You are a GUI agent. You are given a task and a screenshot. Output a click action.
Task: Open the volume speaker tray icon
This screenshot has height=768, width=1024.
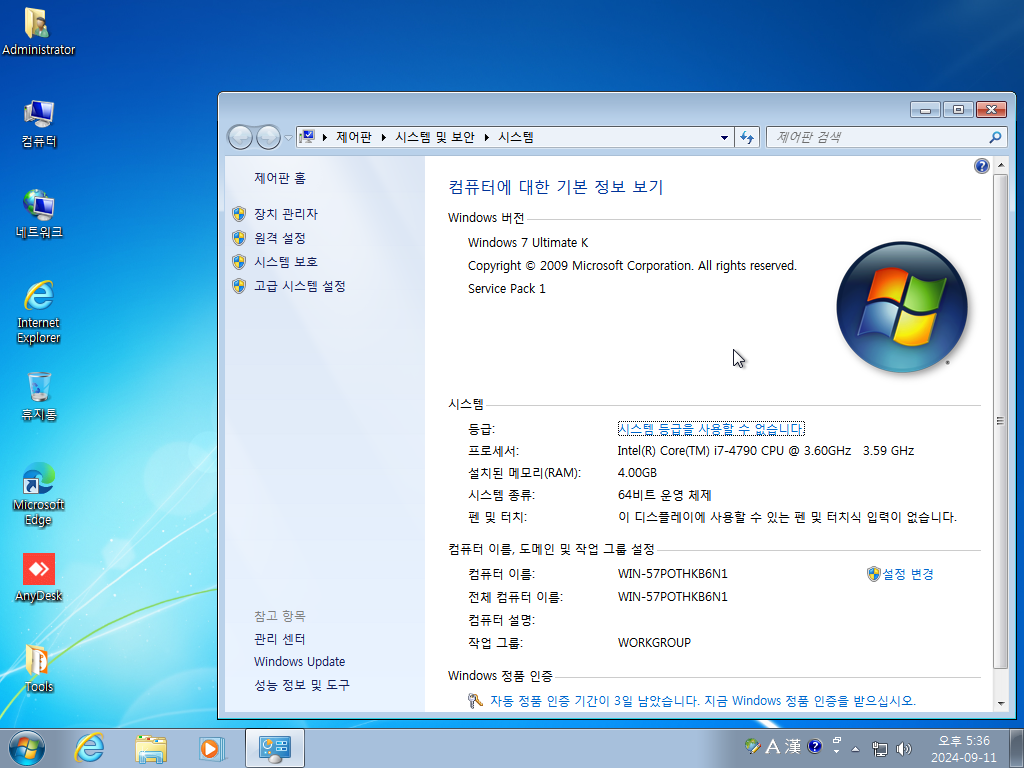point(904,748)
